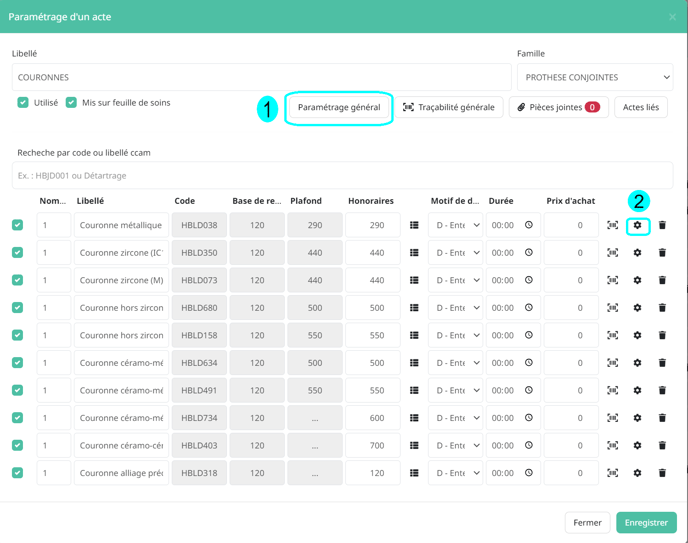Open gear settings for HBLD318 row
The width and height of the screenshot is (688, 543).
coord(637,473)
